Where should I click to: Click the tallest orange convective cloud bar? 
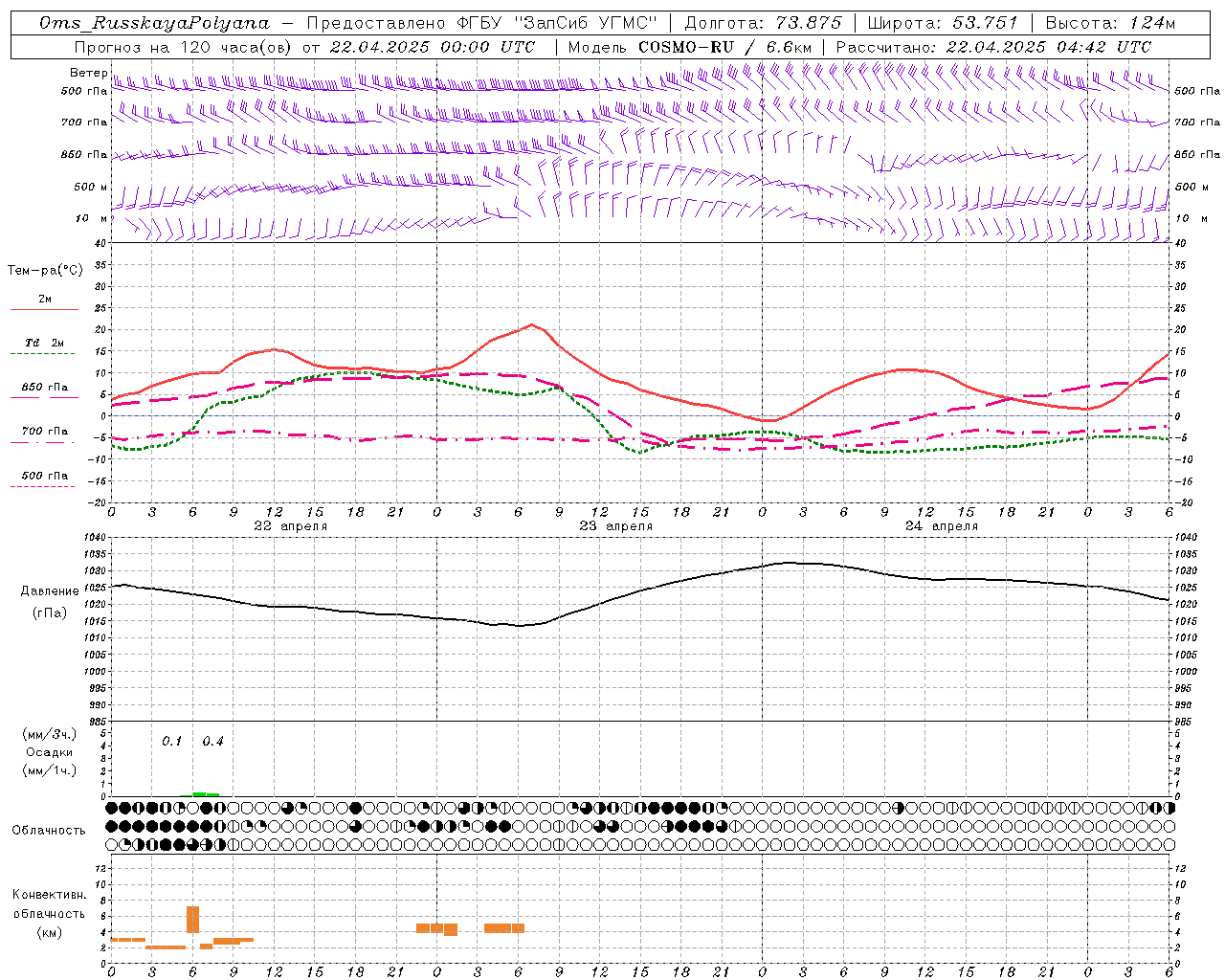[x=192, y=919]
